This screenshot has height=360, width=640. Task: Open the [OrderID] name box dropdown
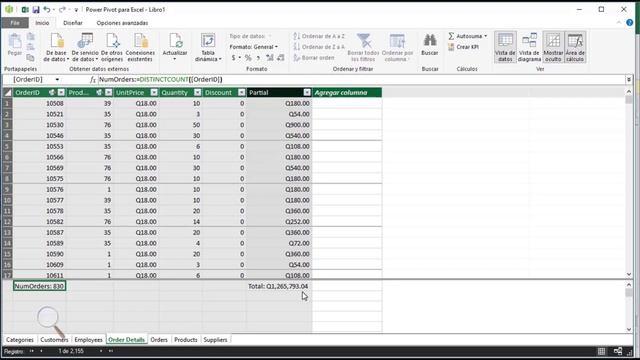[x=57, y=80]
